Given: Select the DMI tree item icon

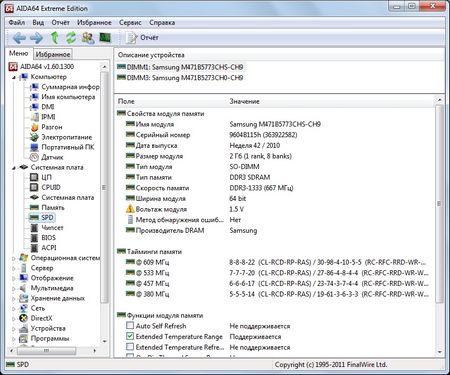Looking at the screenshot, I should 34,107.
